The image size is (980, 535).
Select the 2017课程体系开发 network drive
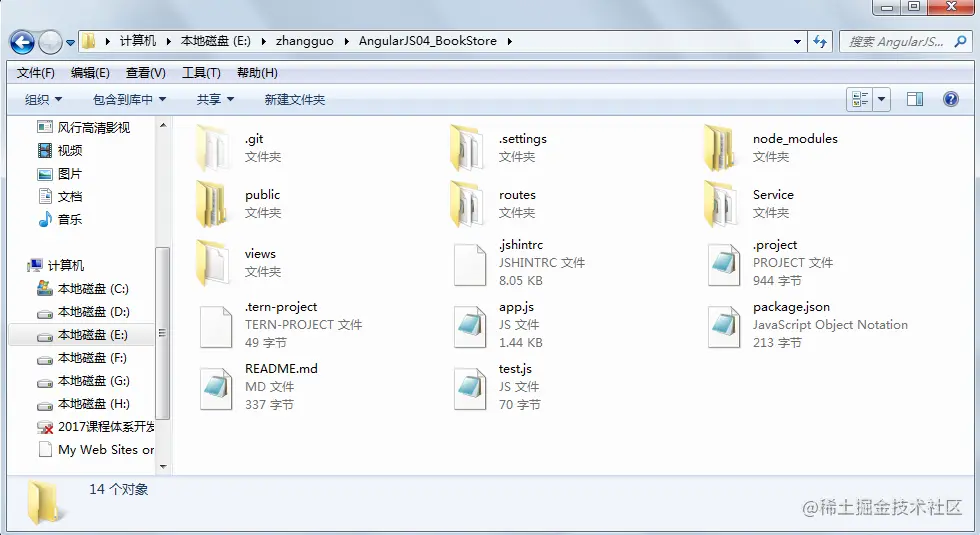click(95, 427)
